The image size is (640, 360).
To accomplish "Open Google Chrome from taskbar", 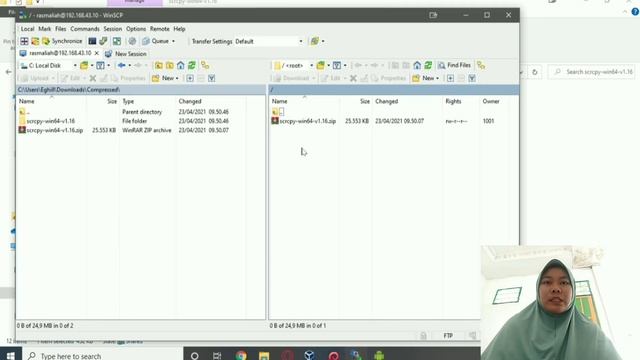I will [241, 356].
